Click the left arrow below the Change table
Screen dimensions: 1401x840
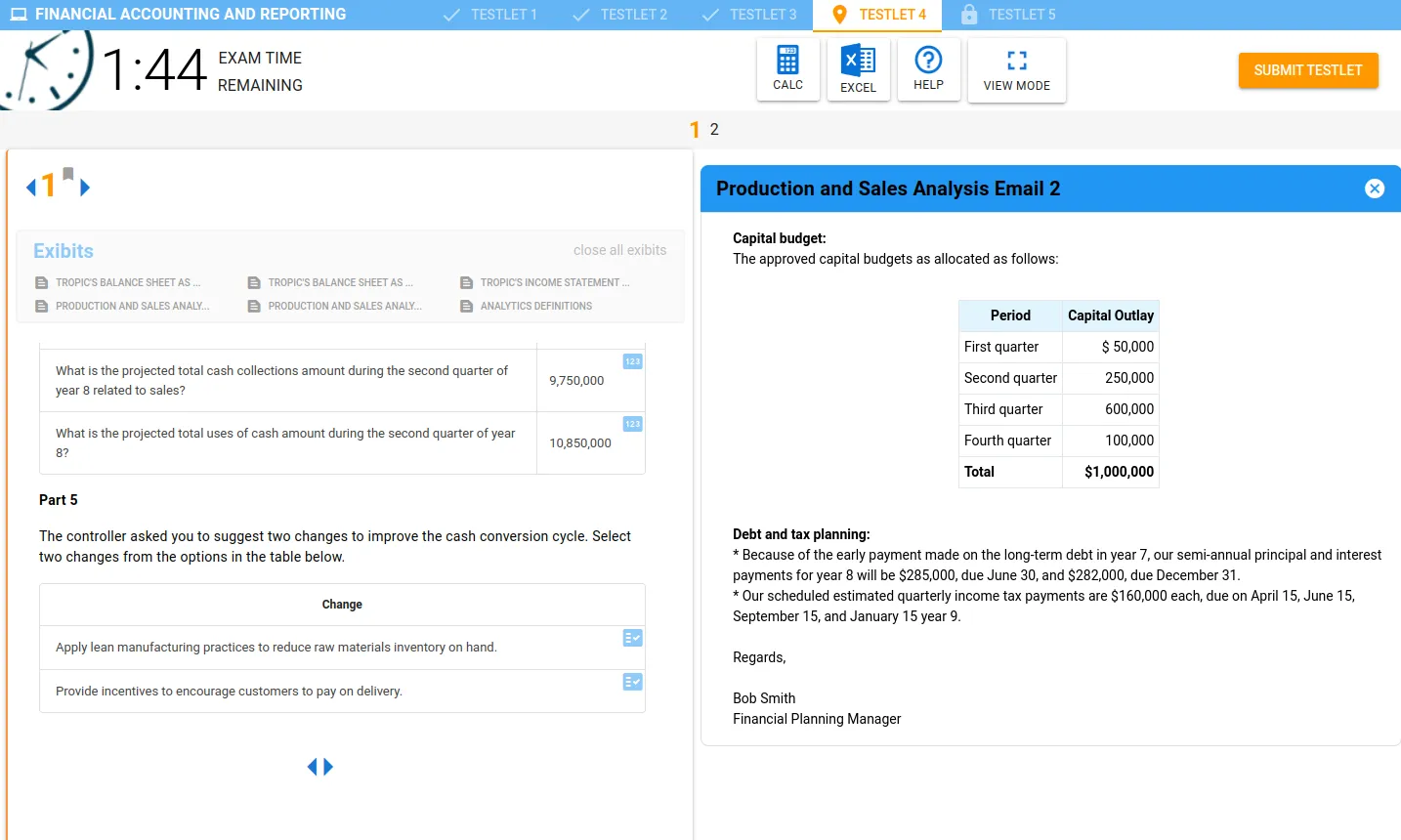point(313,767)
